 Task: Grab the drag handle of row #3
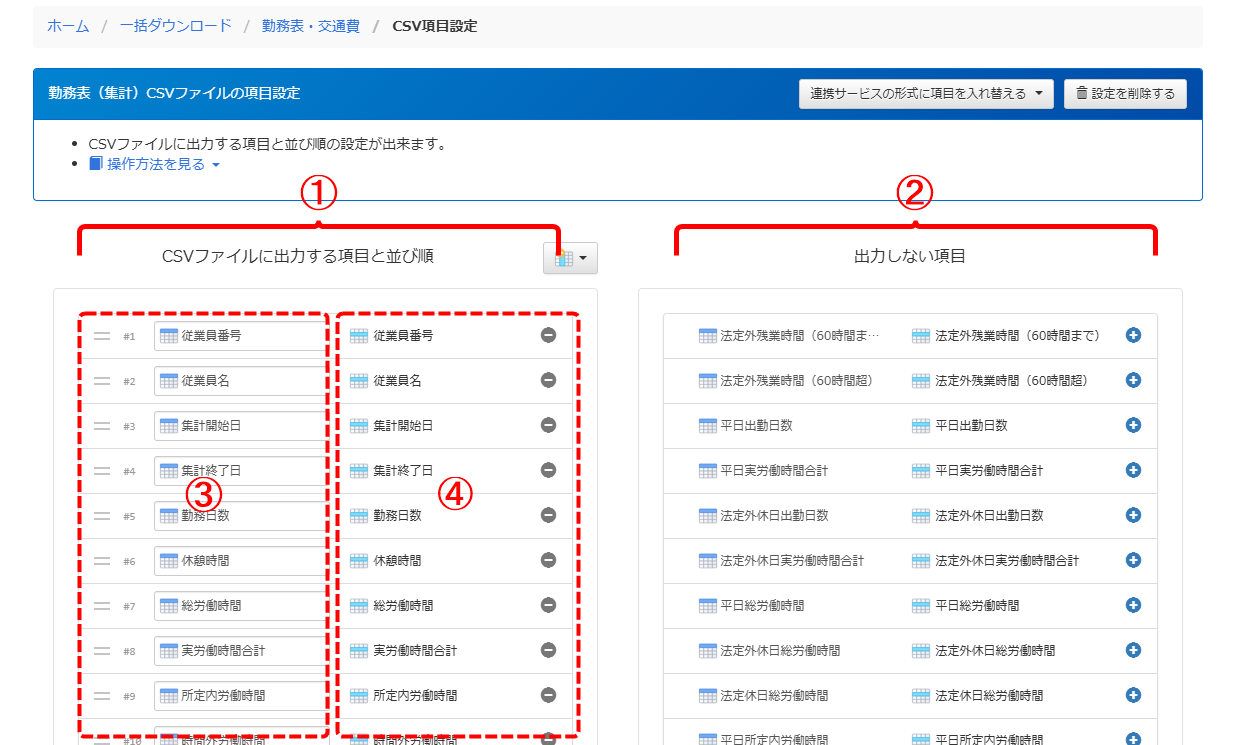[x=102, y=426]
